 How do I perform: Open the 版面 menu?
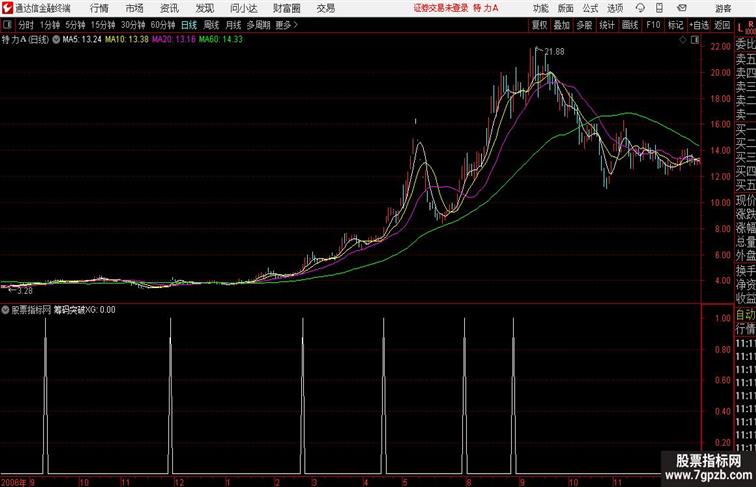pos(566,8)
